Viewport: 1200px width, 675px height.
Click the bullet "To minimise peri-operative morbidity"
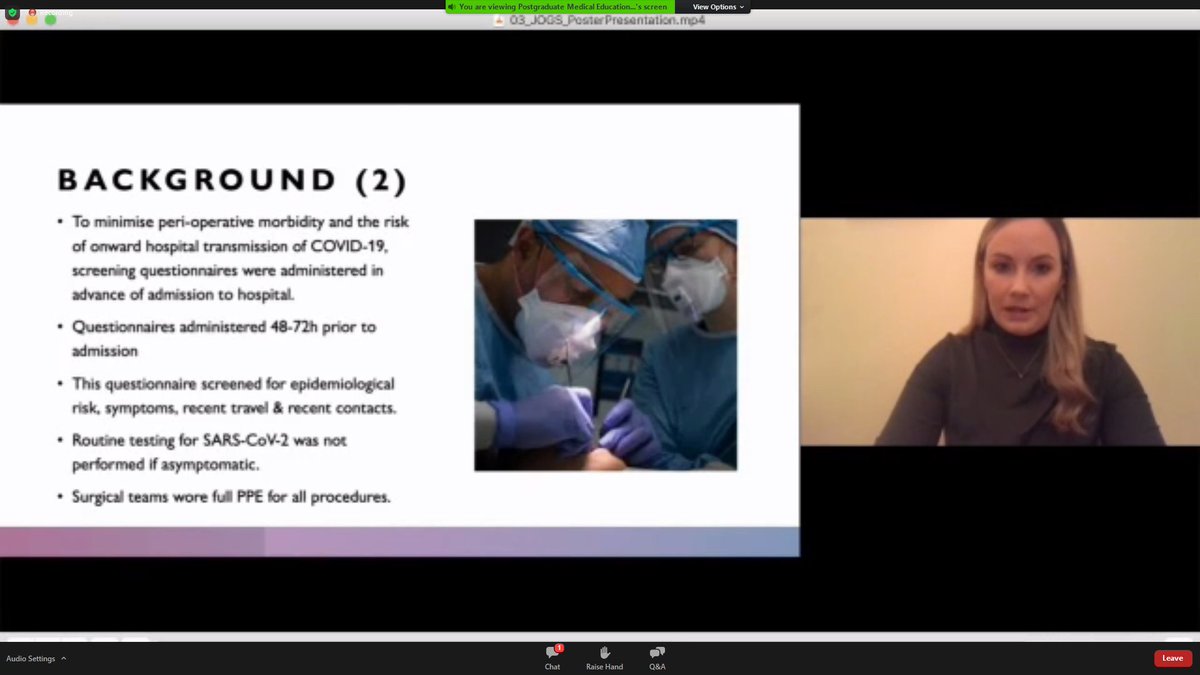click(240, 258)
